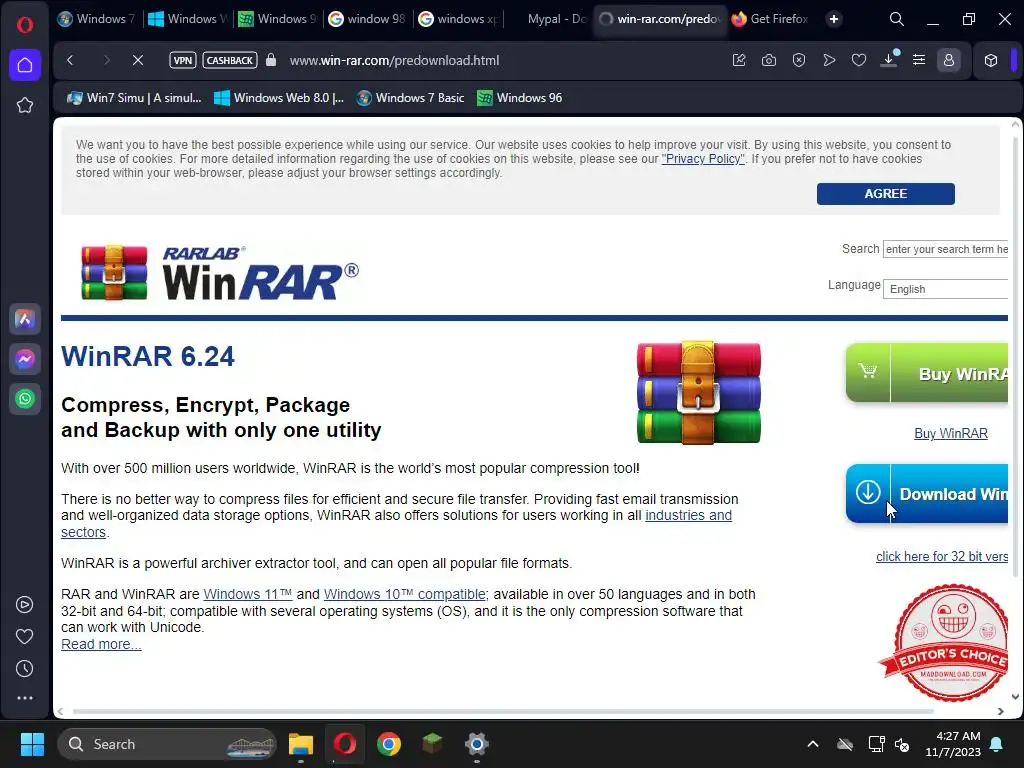Click the green Buy WinRAR button
Viewport: 1024px width, 768px height.
(x=927, y=373)
